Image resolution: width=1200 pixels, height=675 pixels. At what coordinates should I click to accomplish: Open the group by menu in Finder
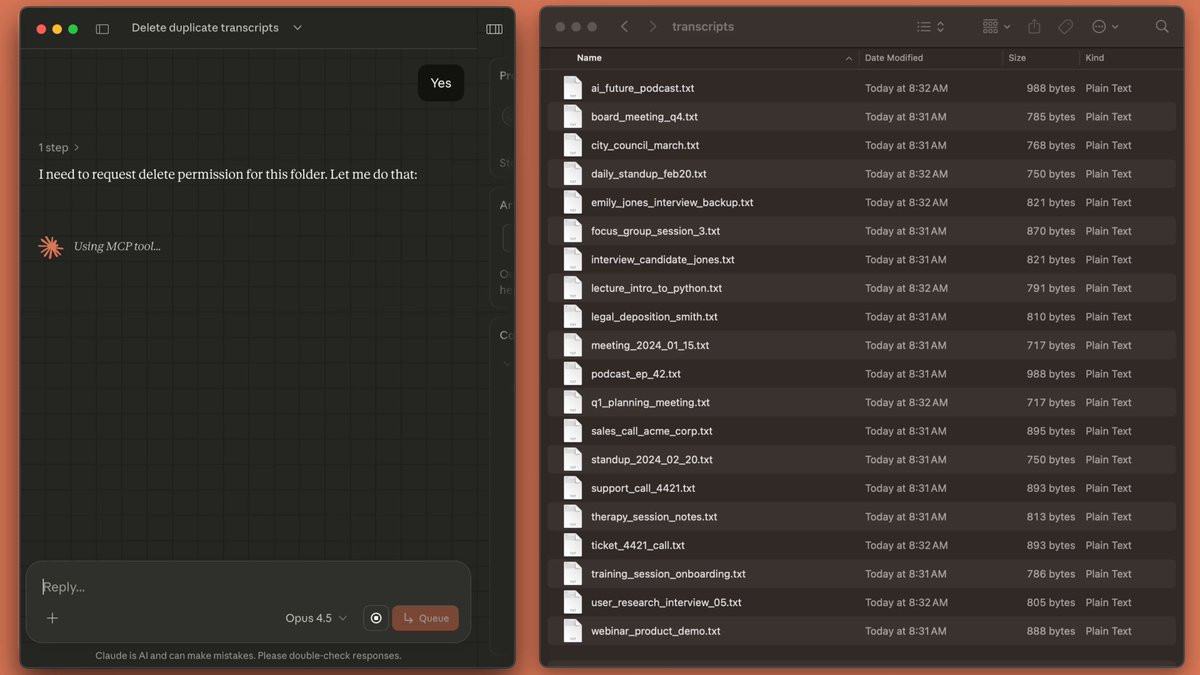996,27
